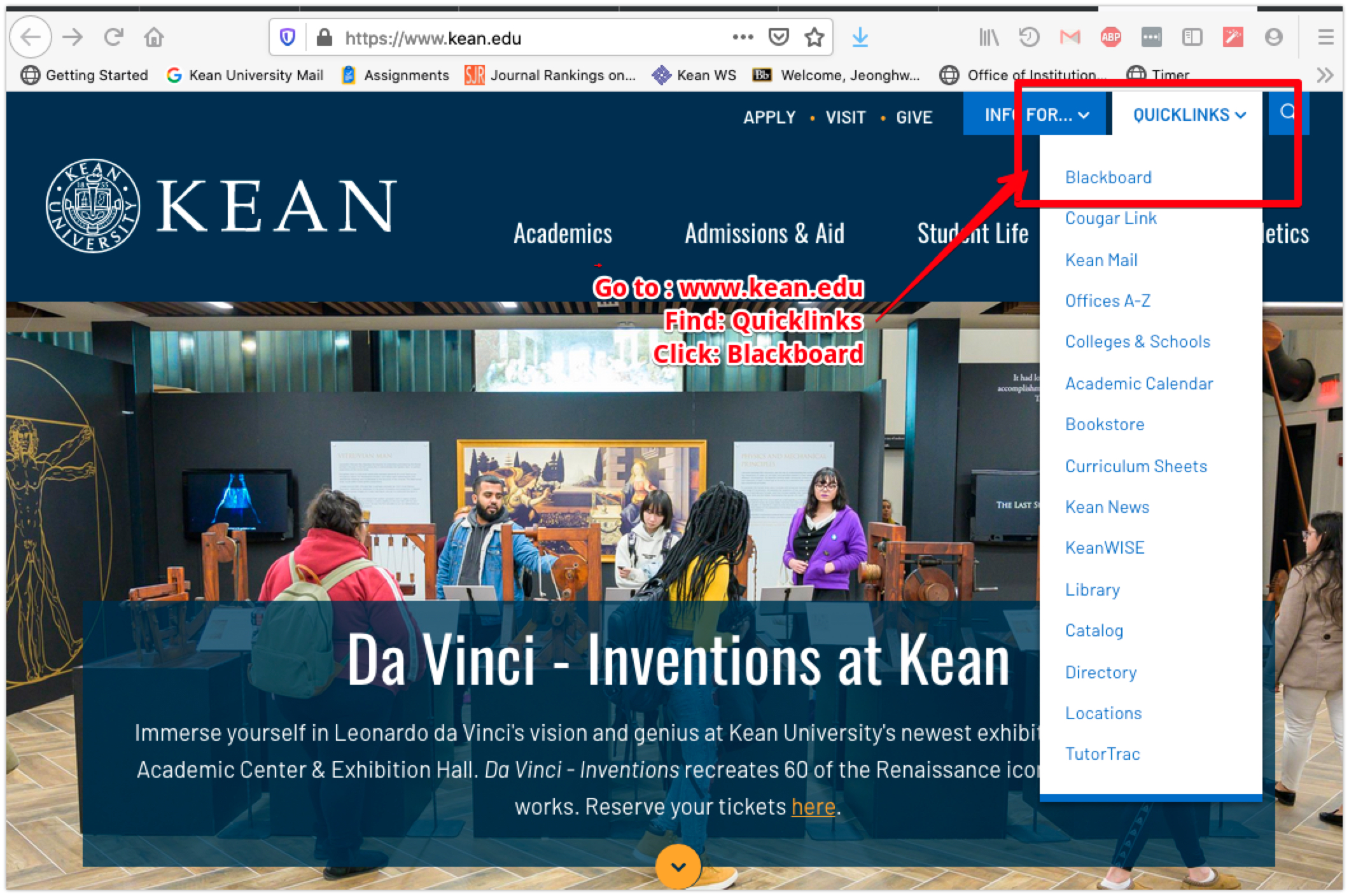Save page to Pocket icon

[x=779, y=38]
